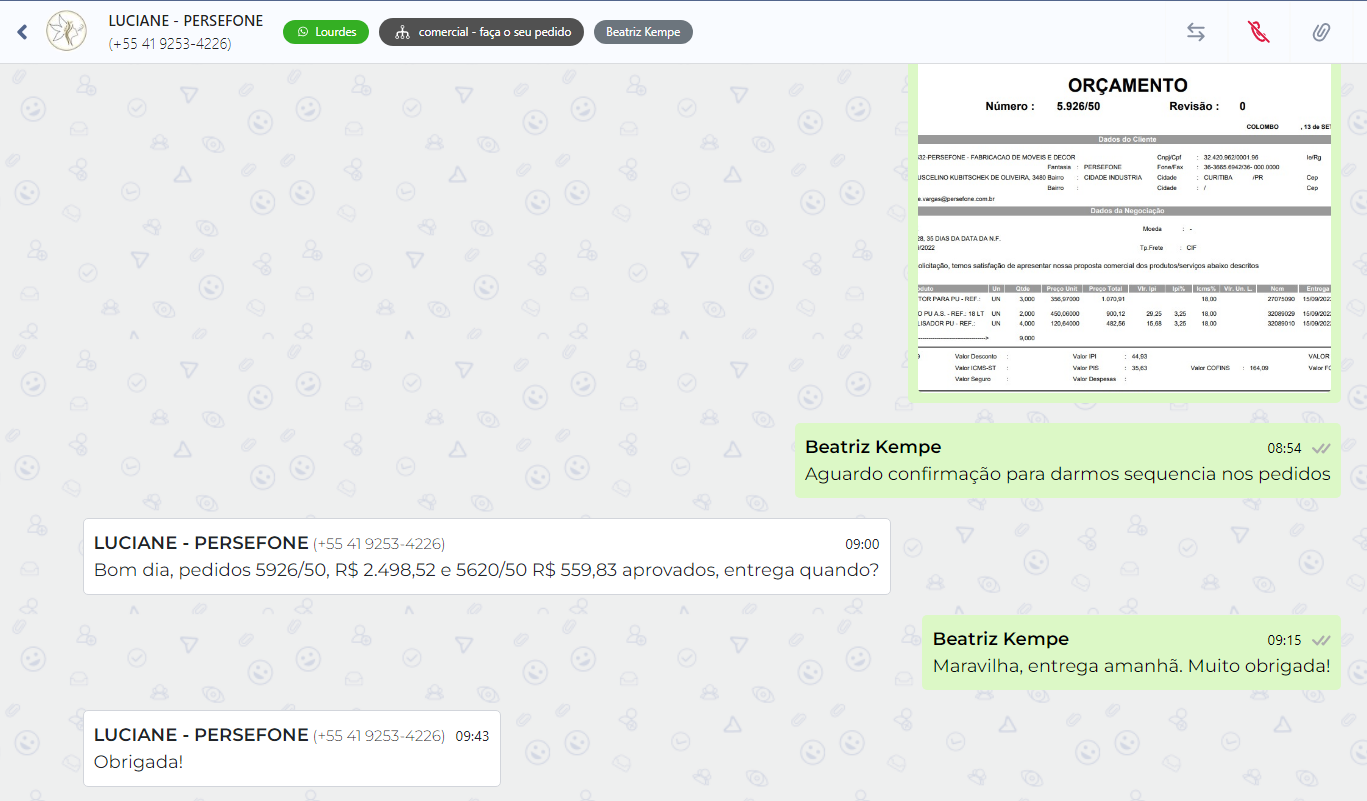Click the WhatsApp icon in Lourdes tag
The height and width of the screenshot is (801, 1367).
click(x=303, y=32)
